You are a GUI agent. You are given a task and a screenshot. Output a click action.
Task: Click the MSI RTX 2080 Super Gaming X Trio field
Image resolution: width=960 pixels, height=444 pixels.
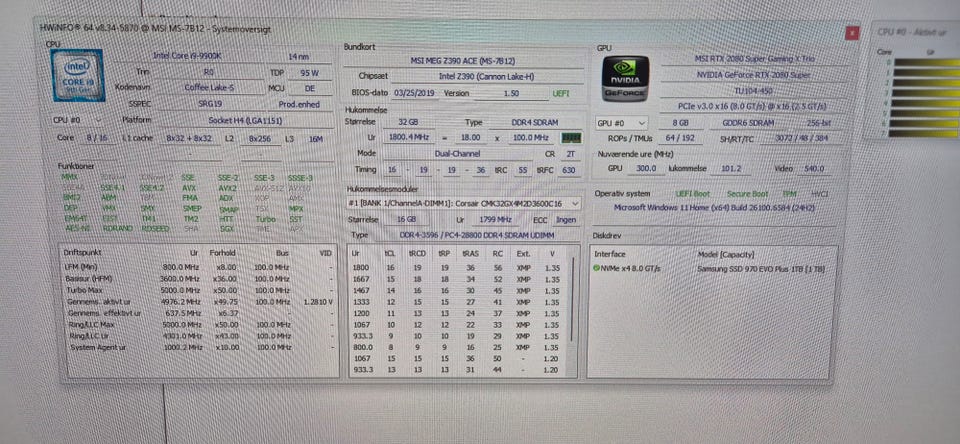click(754, 59)
